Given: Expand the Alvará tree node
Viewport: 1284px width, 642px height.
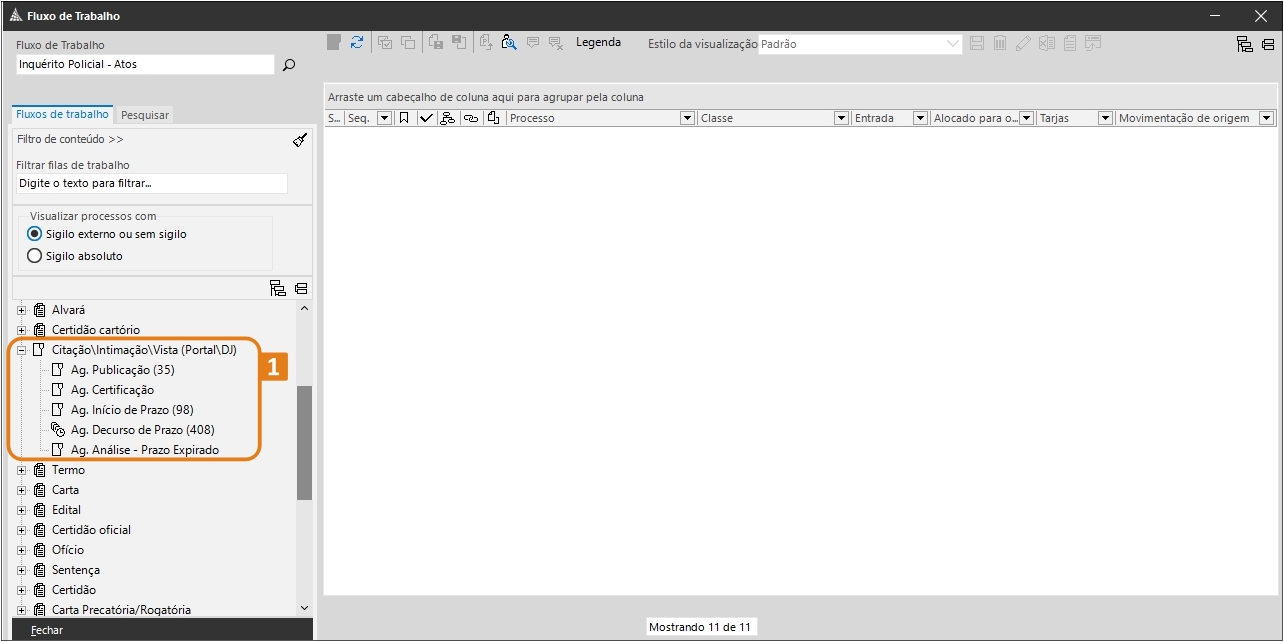Looking at the screenshot, I should coord(22,310).
